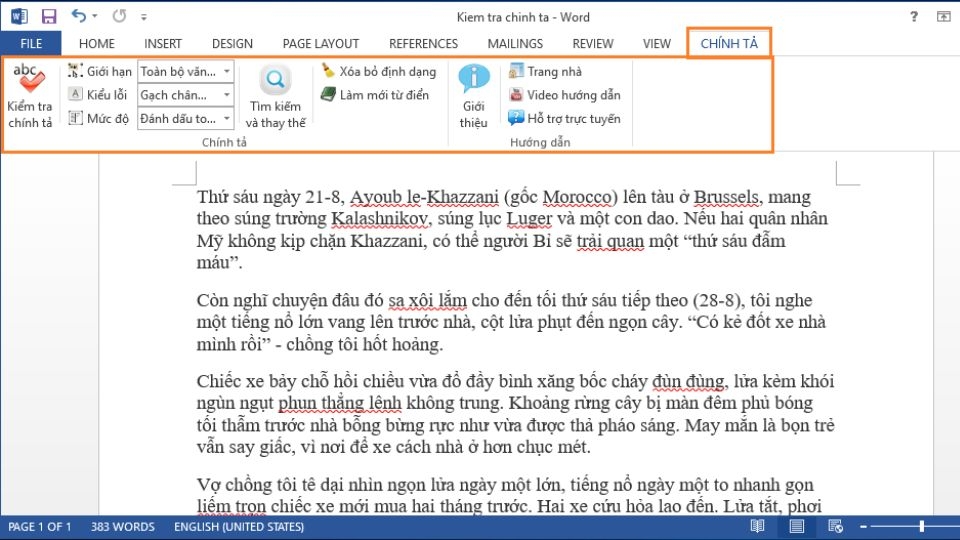Click the 383 WORDS word count
960x540 pixels.
pos(122,527)
